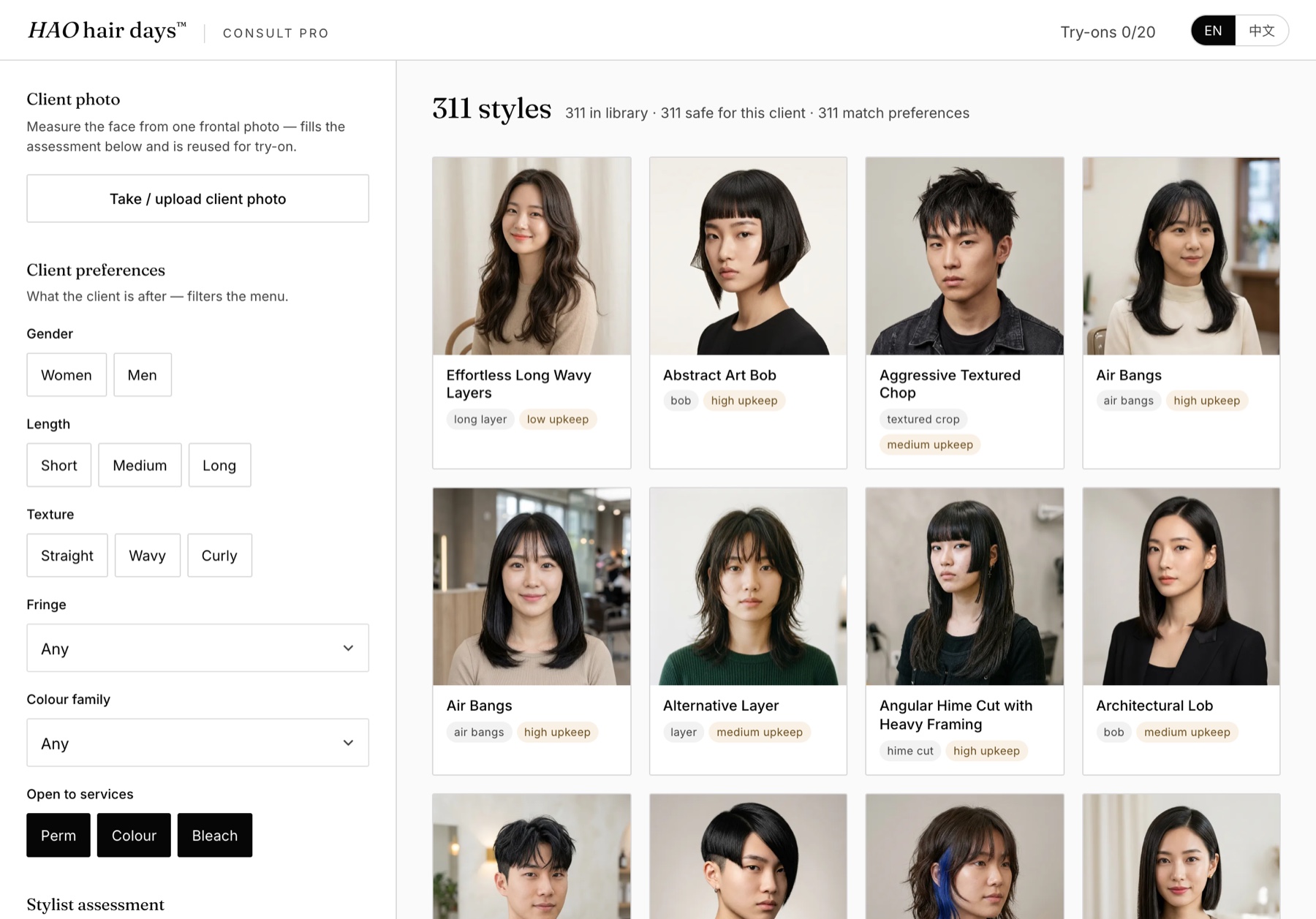Click Abstract Art Bob title
Screen dimensions: 1316x919
(x=719, y=375)
